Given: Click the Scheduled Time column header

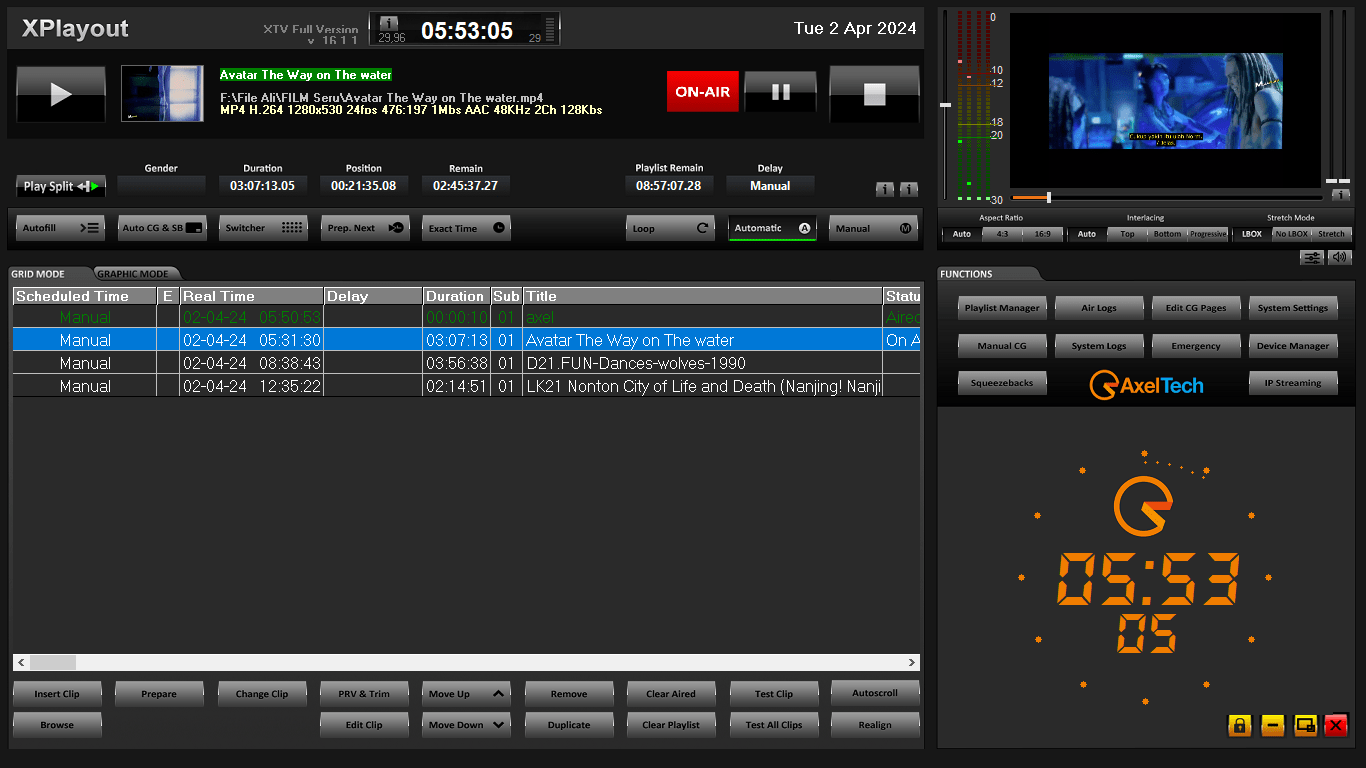Looking at the screenshot, I should pos(85,296).
